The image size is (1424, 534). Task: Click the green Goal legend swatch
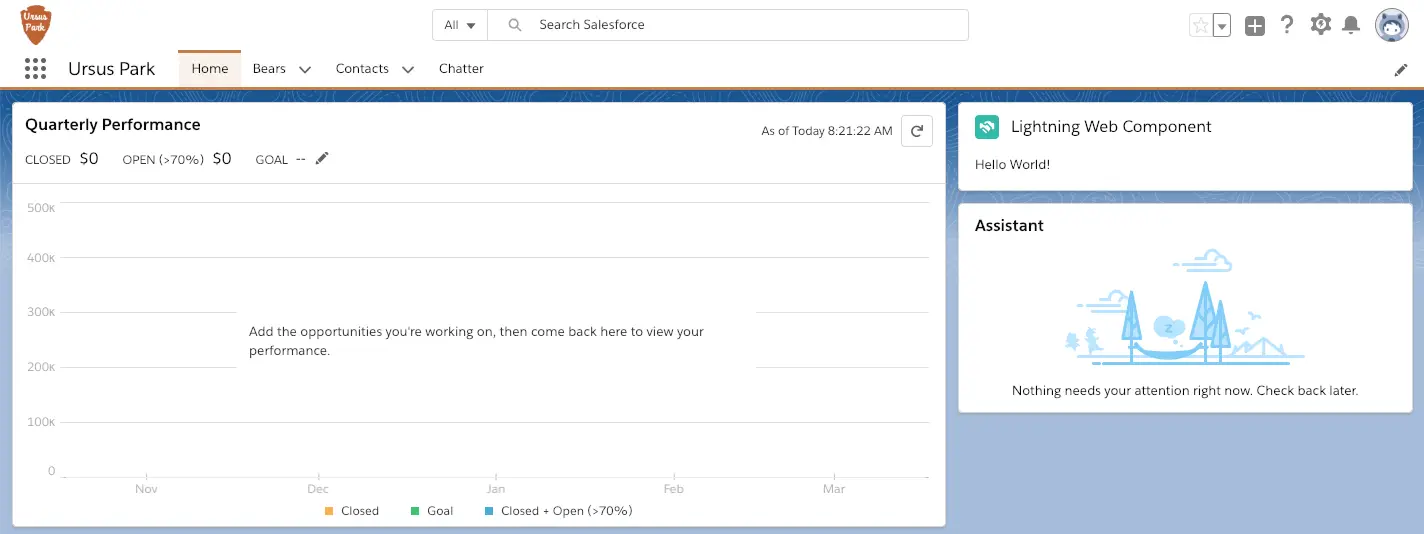[415, 511]
